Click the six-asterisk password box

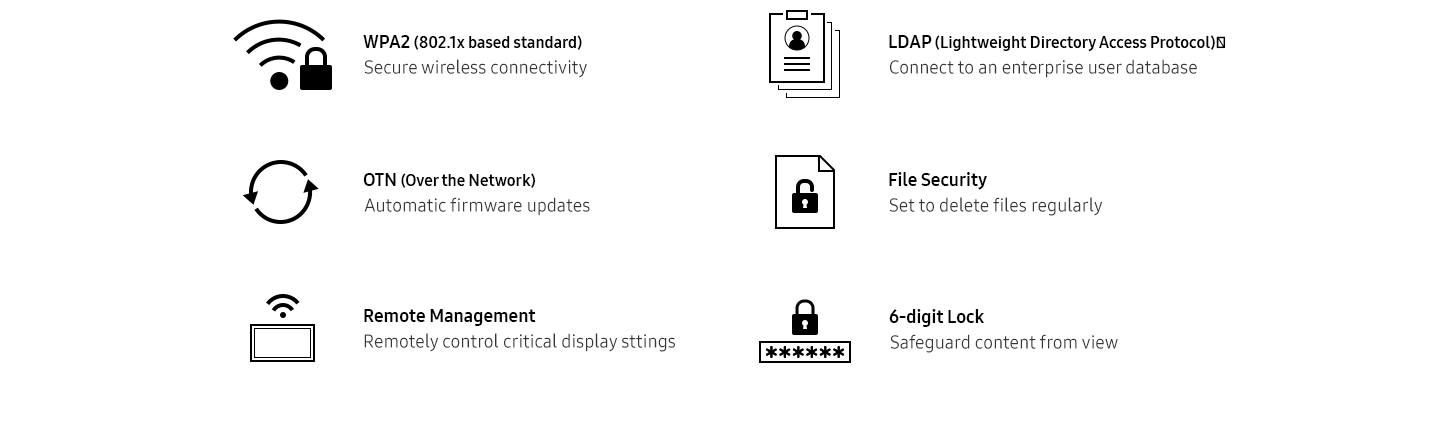(x=805, y=352)
